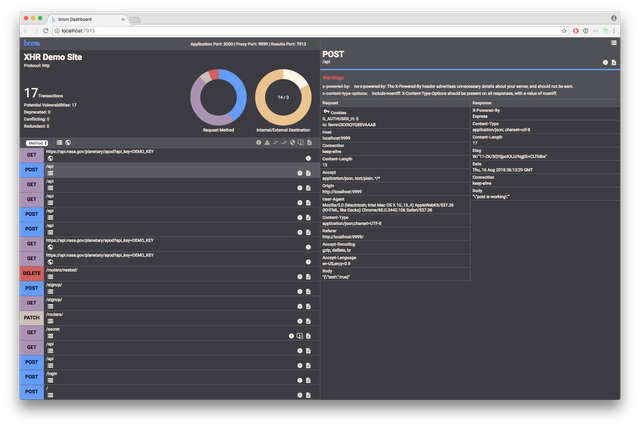The width and height of the screenshot is (640, 428).
Task: Open the Method sort dropdown
Action: pyautogui.click(x=37, y=143)
